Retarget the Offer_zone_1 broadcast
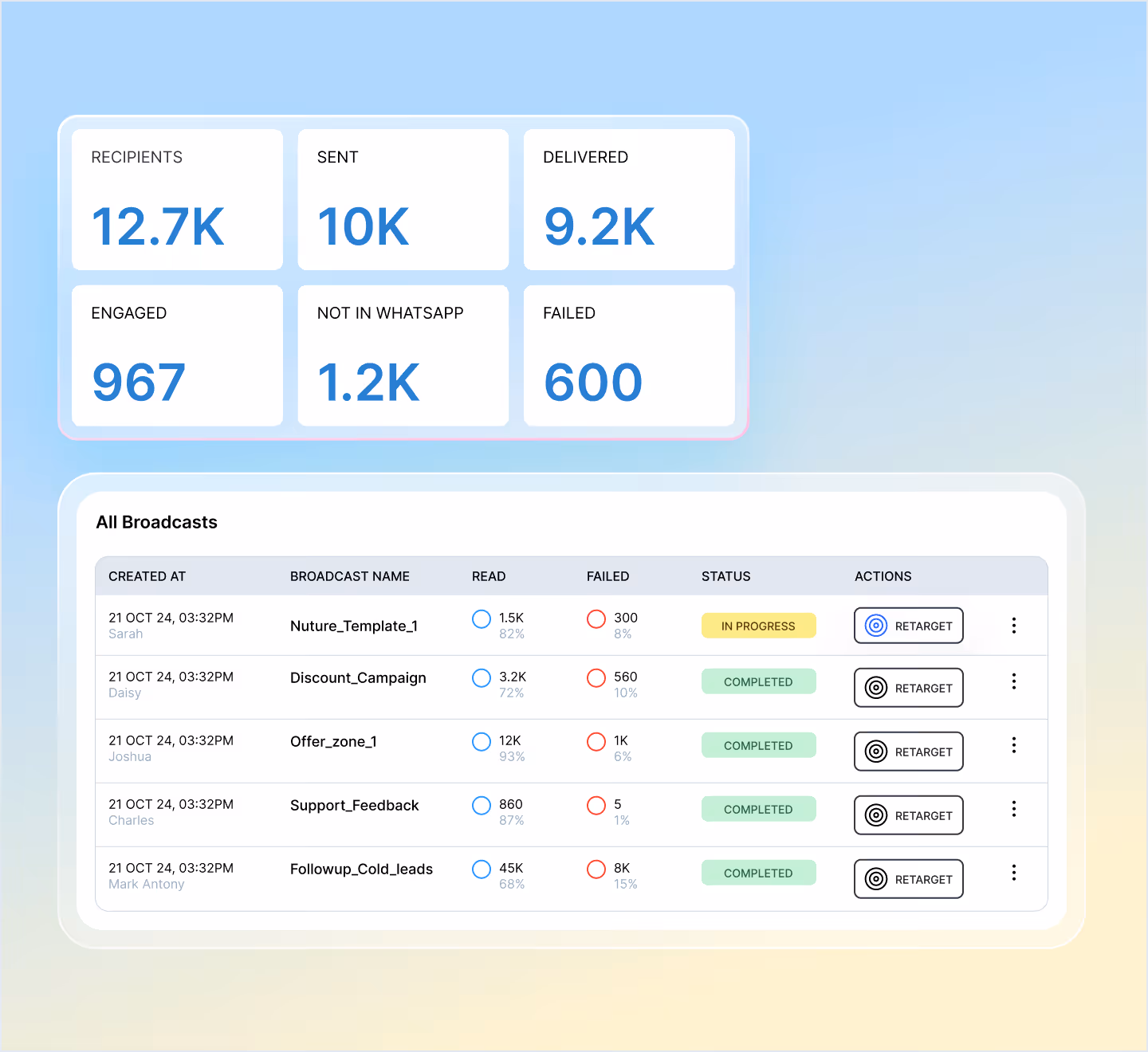This screenshot has height=1052, width=1148. [909, 752]
